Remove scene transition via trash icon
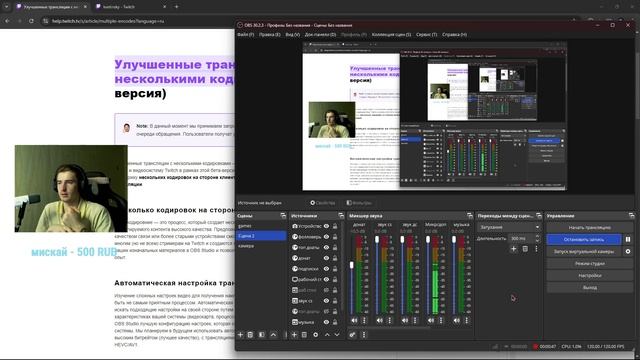The image size is (640, 360). point(525,249)
